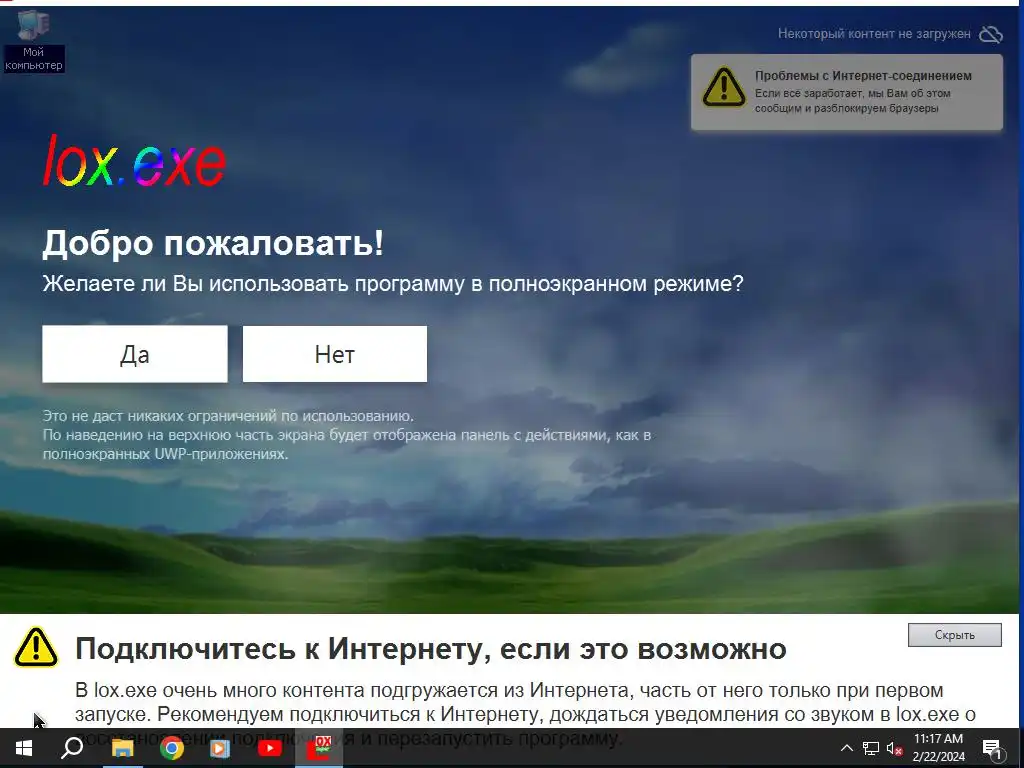This screenshot has height=768, width=1024.
Task: Click the rainbow lox.exe logo
Action: click(x=134, y=161)
